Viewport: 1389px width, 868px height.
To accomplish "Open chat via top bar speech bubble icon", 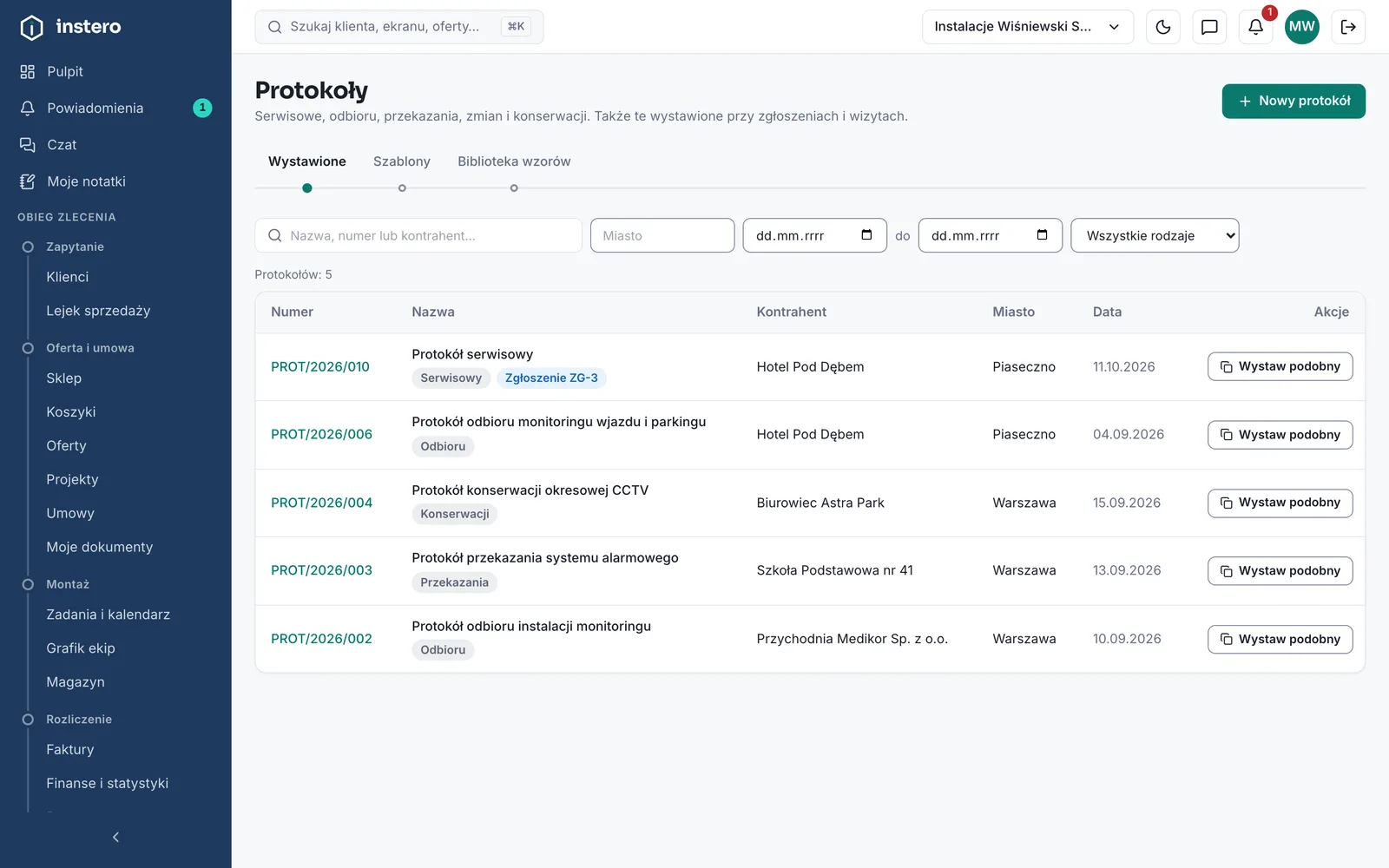I will 1209,27.
